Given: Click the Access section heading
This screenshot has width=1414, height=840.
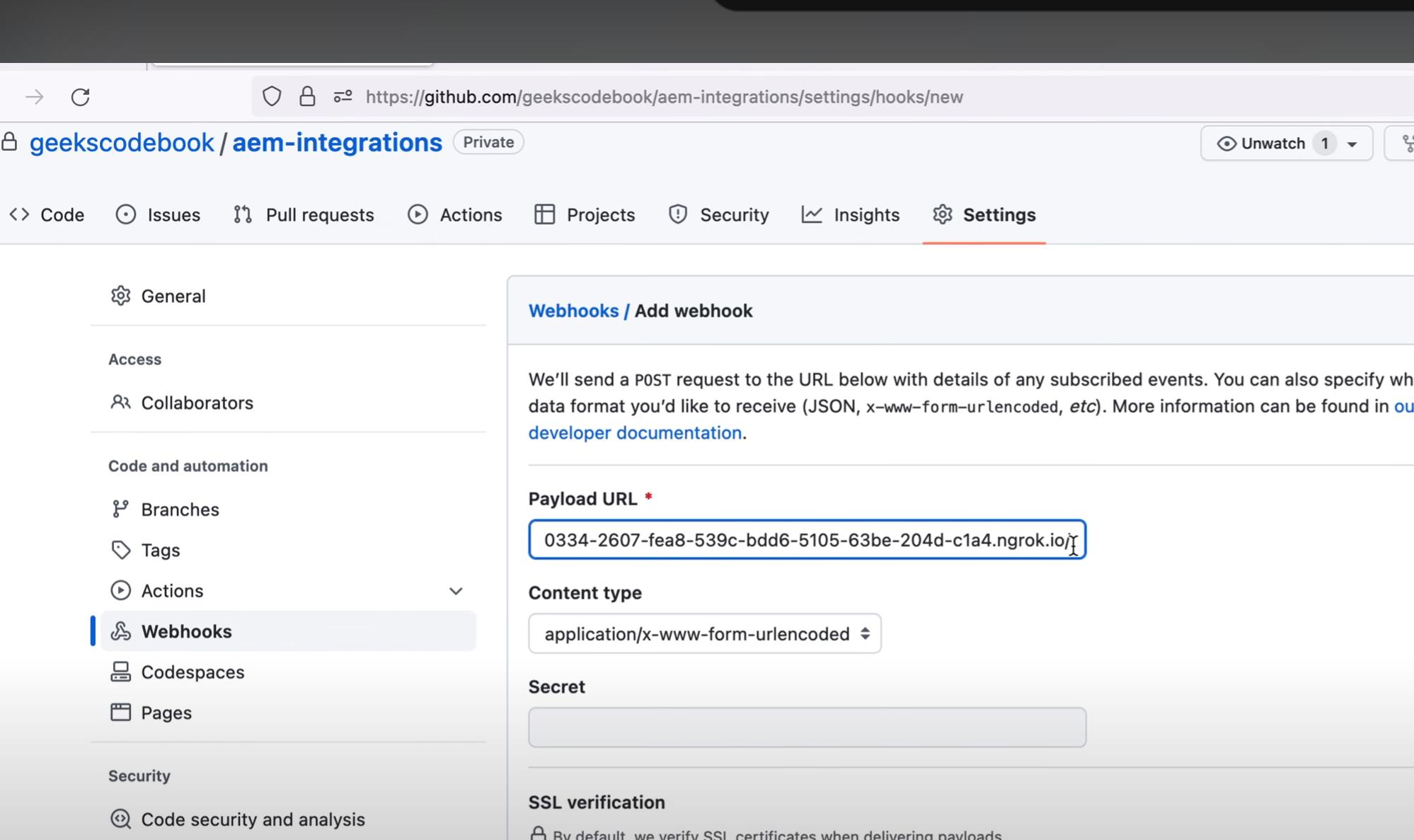Looking at the screenshot, I should [134, 359].
